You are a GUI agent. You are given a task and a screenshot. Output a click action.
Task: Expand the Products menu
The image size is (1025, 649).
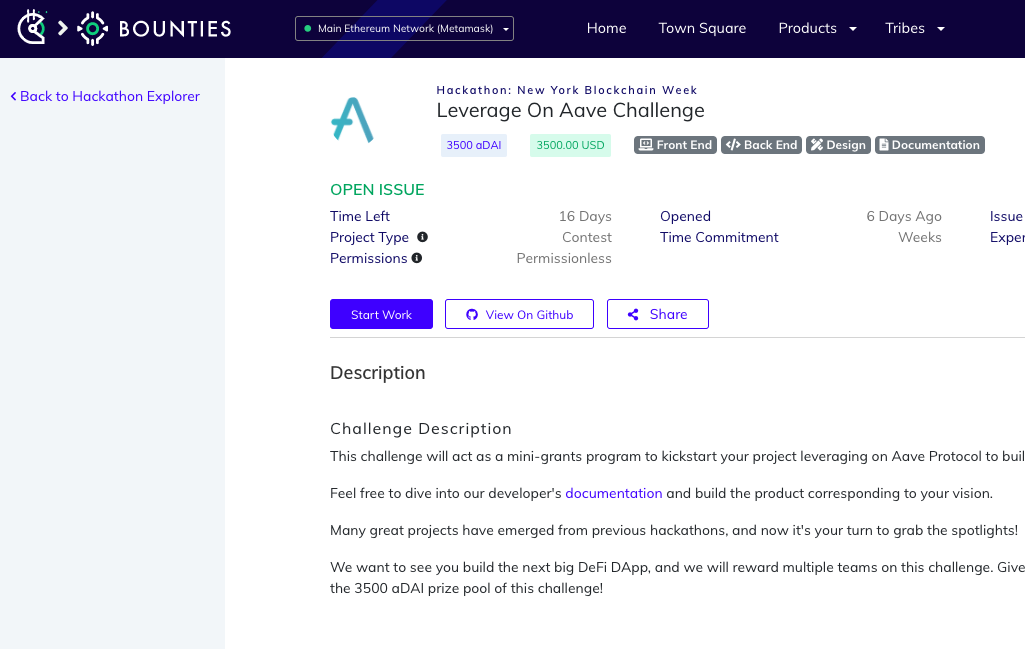tap(817, 28)
